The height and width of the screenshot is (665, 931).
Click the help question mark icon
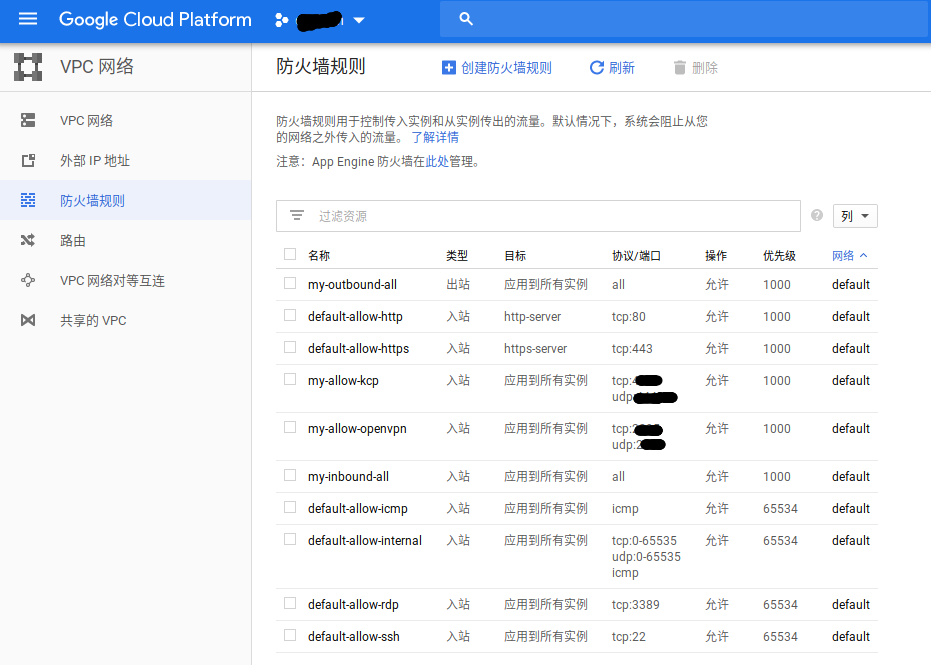point(817,216)
